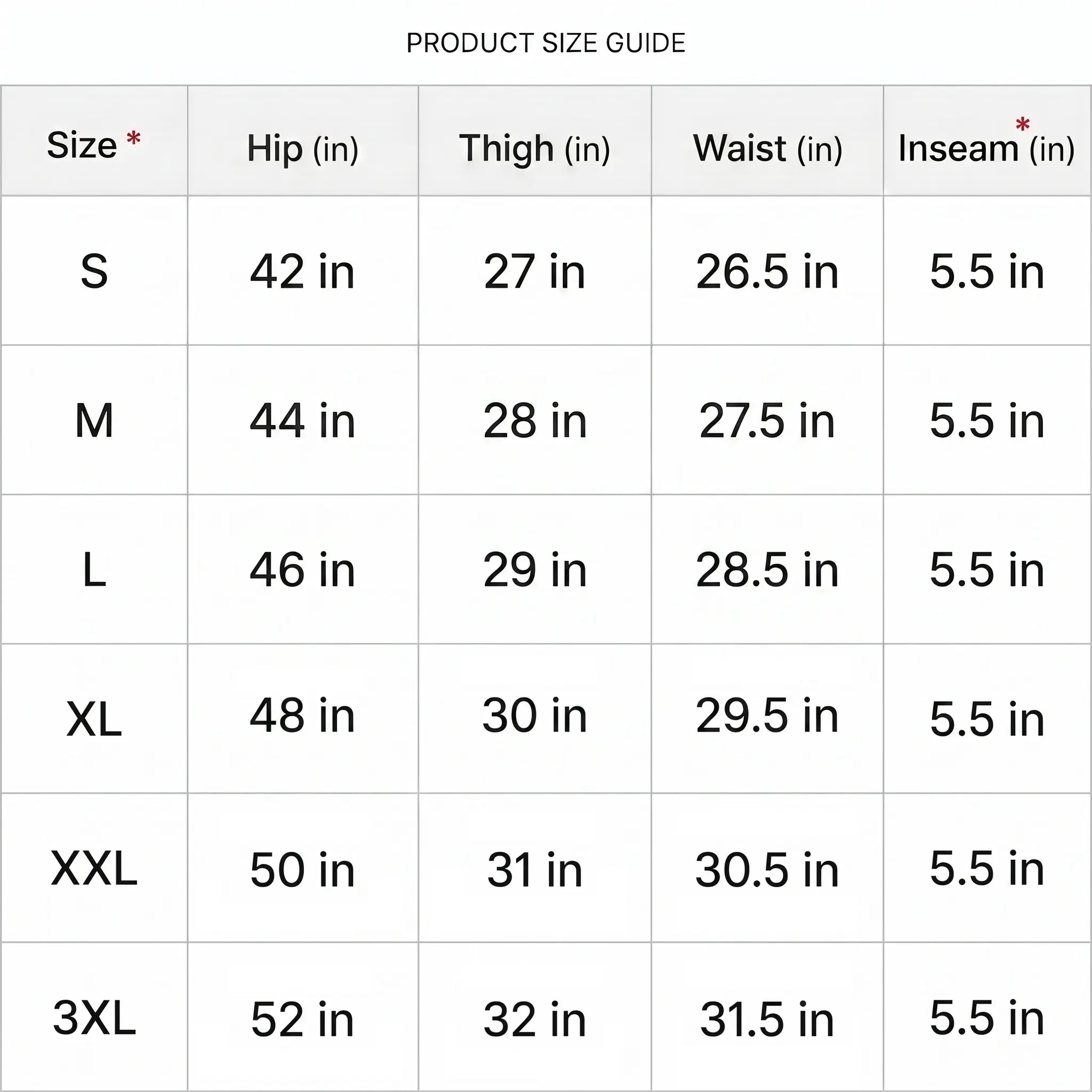Image resolution: width=1092 pixels, height=1092 pixels.
Task: Click the 31 in thigh cell
Action: 535,870
